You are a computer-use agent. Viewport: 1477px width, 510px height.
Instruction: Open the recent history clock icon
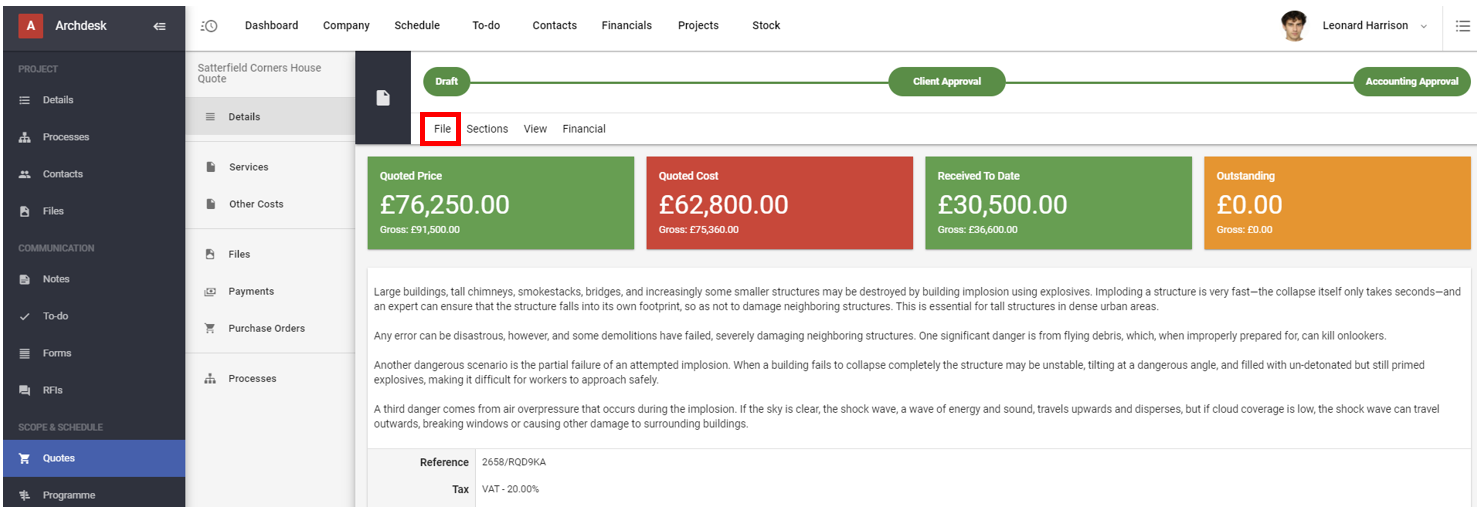pyautogui.click(x=209, y=26)
